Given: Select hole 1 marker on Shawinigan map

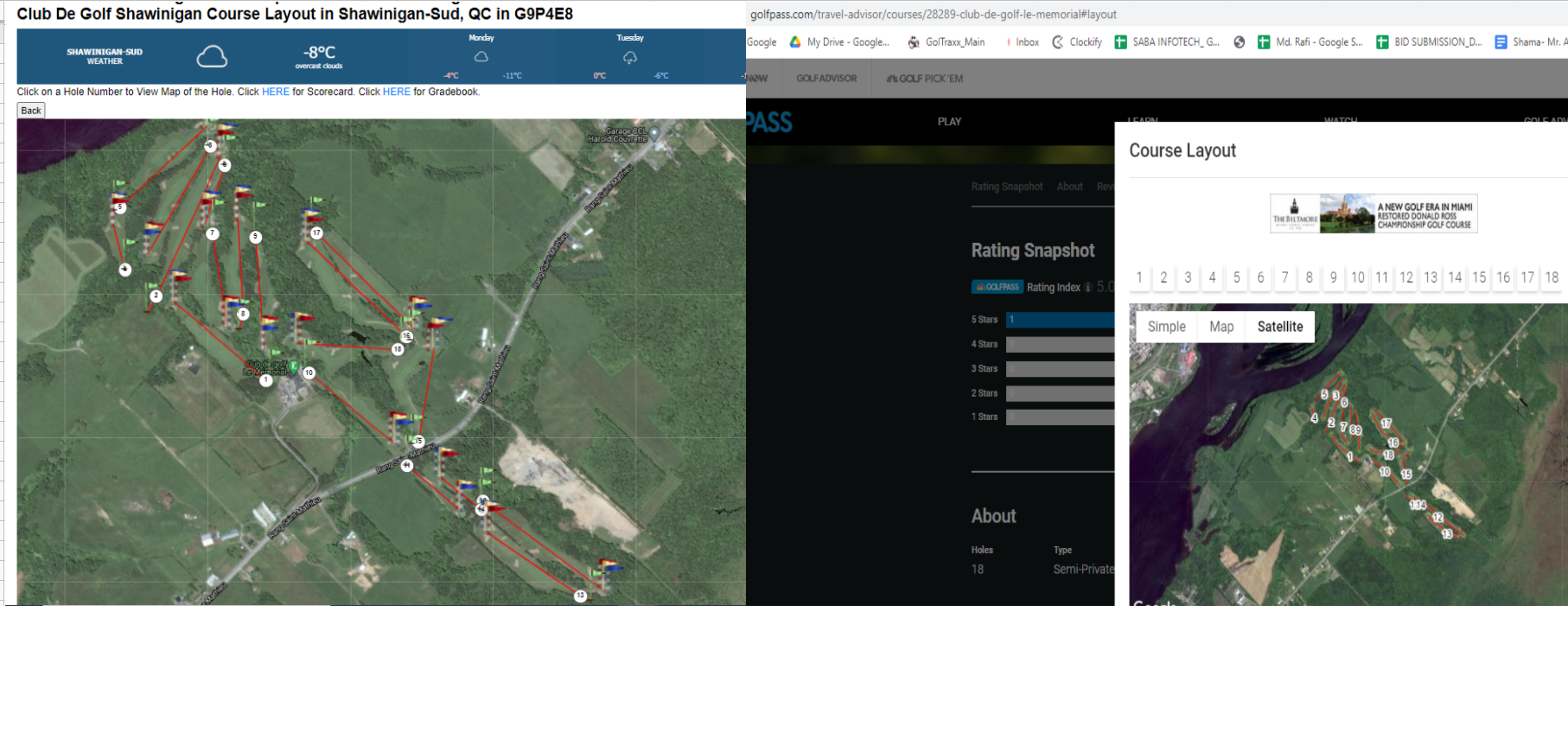Looking at the screenshot, I should [x=266, y=380].
